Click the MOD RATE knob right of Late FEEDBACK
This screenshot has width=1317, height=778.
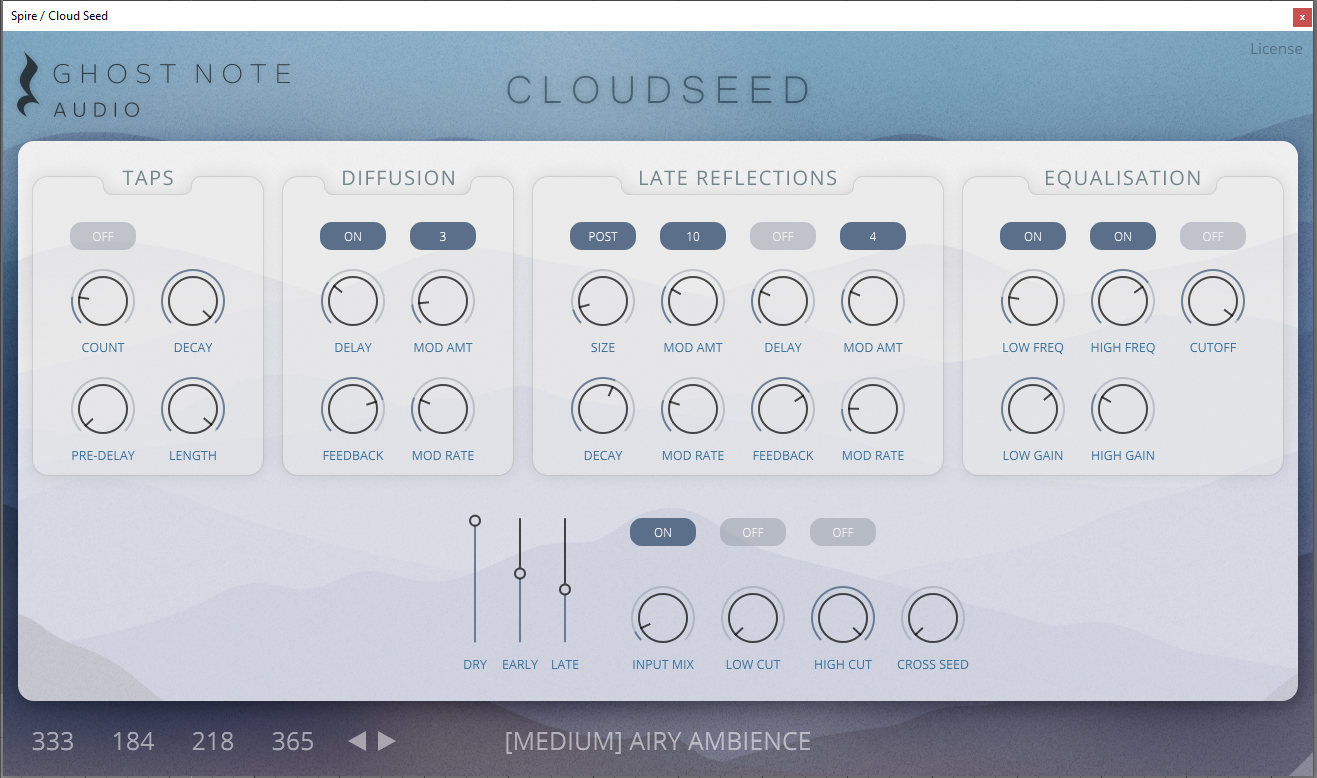pos(873,409)
